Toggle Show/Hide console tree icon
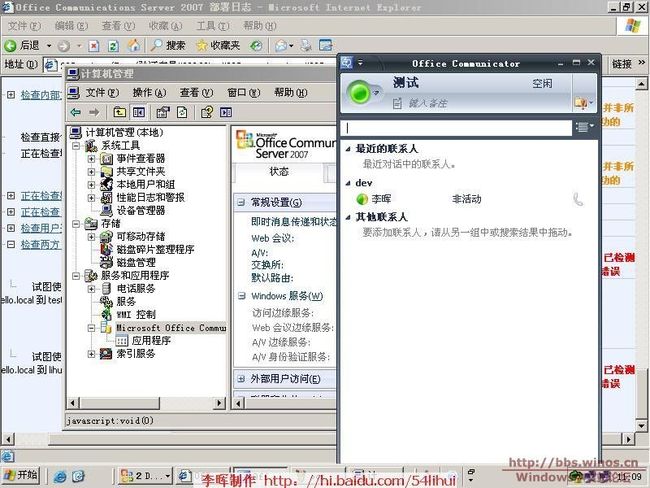The image size is (650, 488). click(x=138, y=112)
